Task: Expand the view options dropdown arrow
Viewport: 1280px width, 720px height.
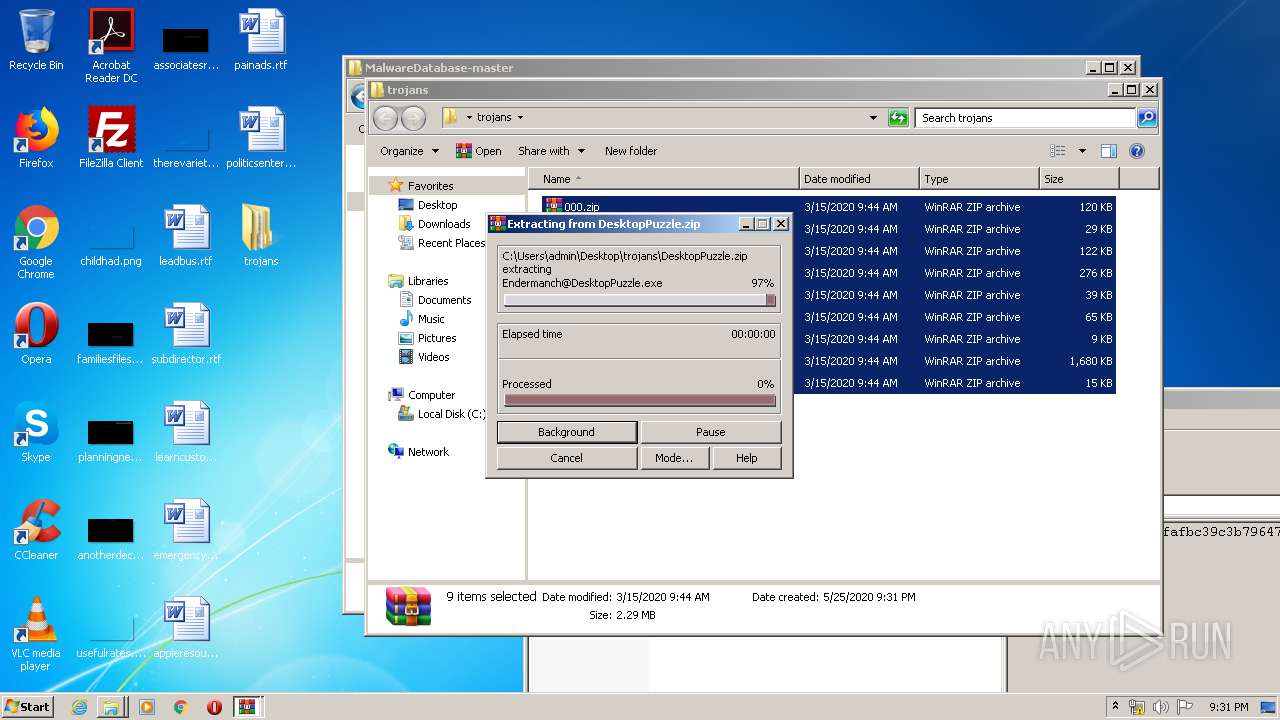Action: click(x=1082, y=151)
